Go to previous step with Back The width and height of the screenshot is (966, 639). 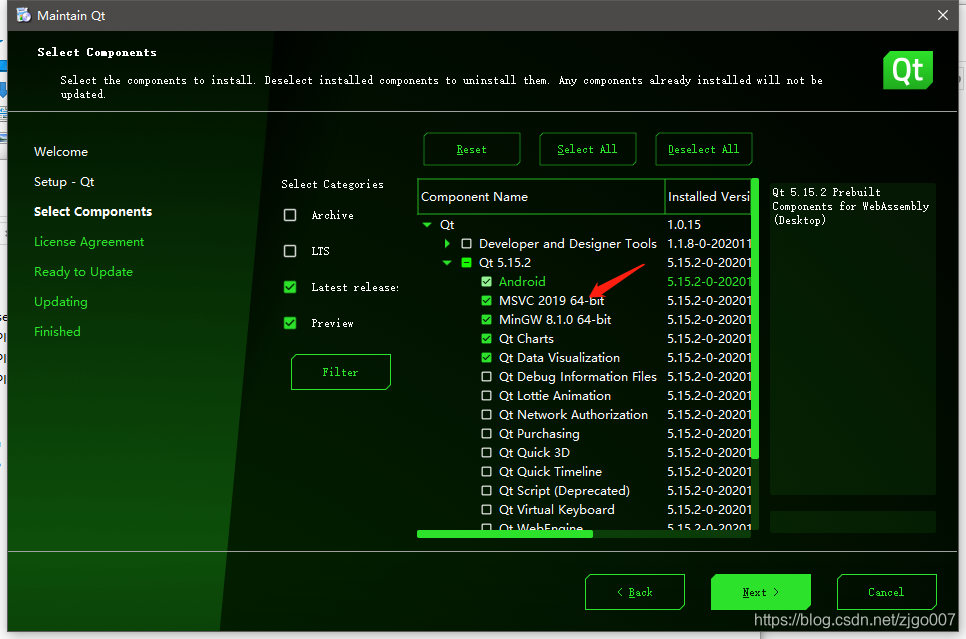635,592
